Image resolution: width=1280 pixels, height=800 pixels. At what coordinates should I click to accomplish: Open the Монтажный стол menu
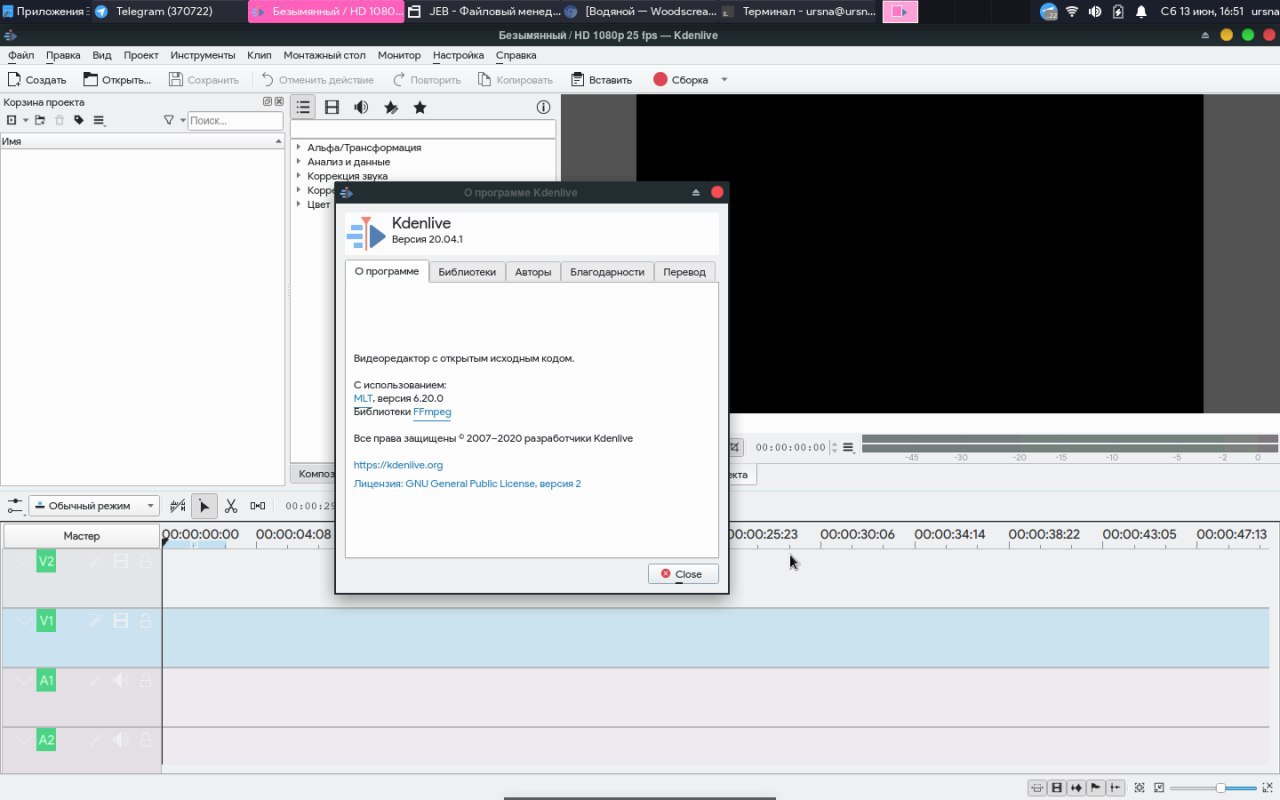click(x=324, y=55)
